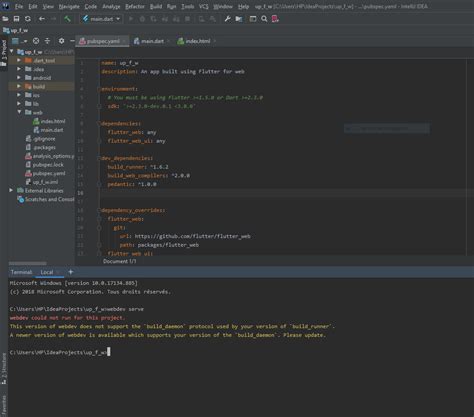Click the Run play icon
This screenshot has width=474, height=417.
(131, 19)
